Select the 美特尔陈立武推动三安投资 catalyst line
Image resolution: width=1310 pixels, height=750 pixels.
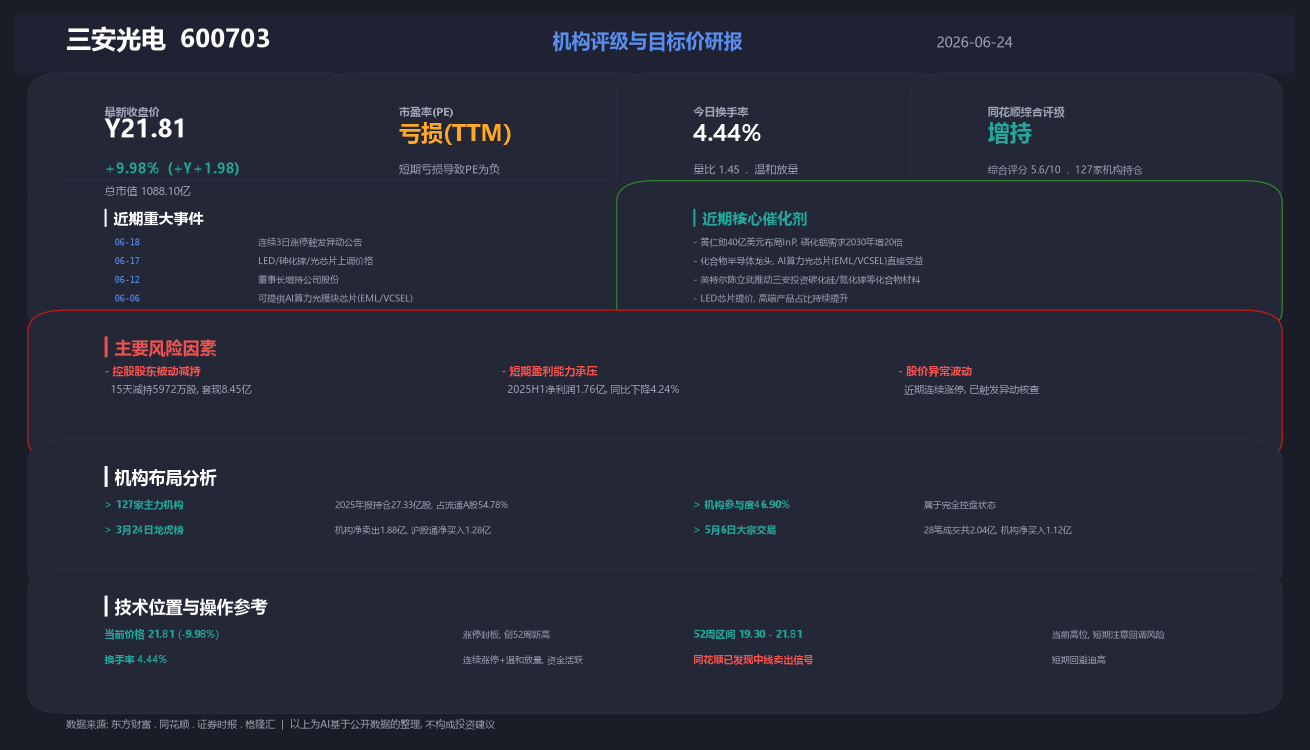coord(806,280)
